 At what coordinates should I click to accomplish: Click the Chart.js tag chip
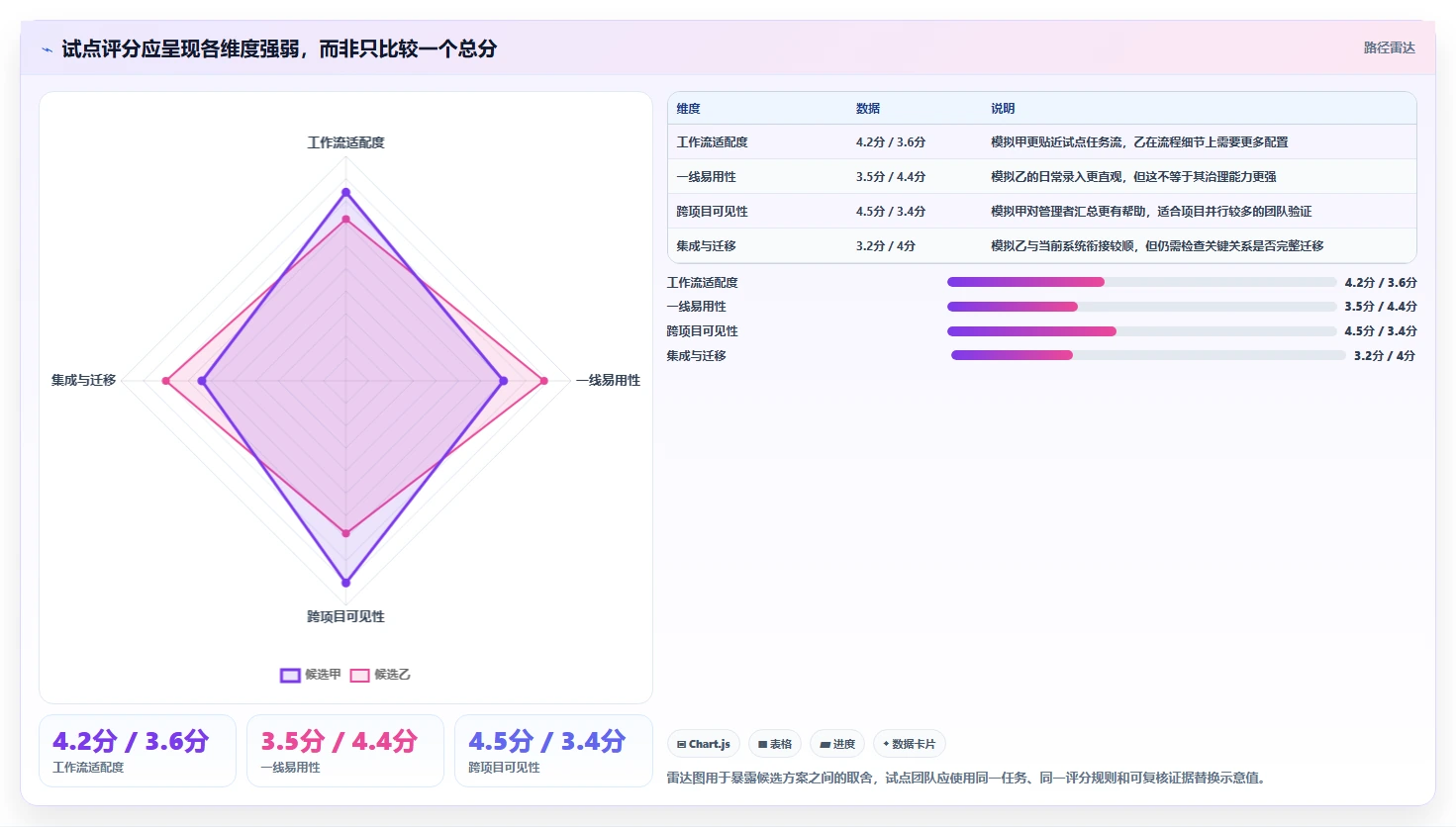coord(704,744)
